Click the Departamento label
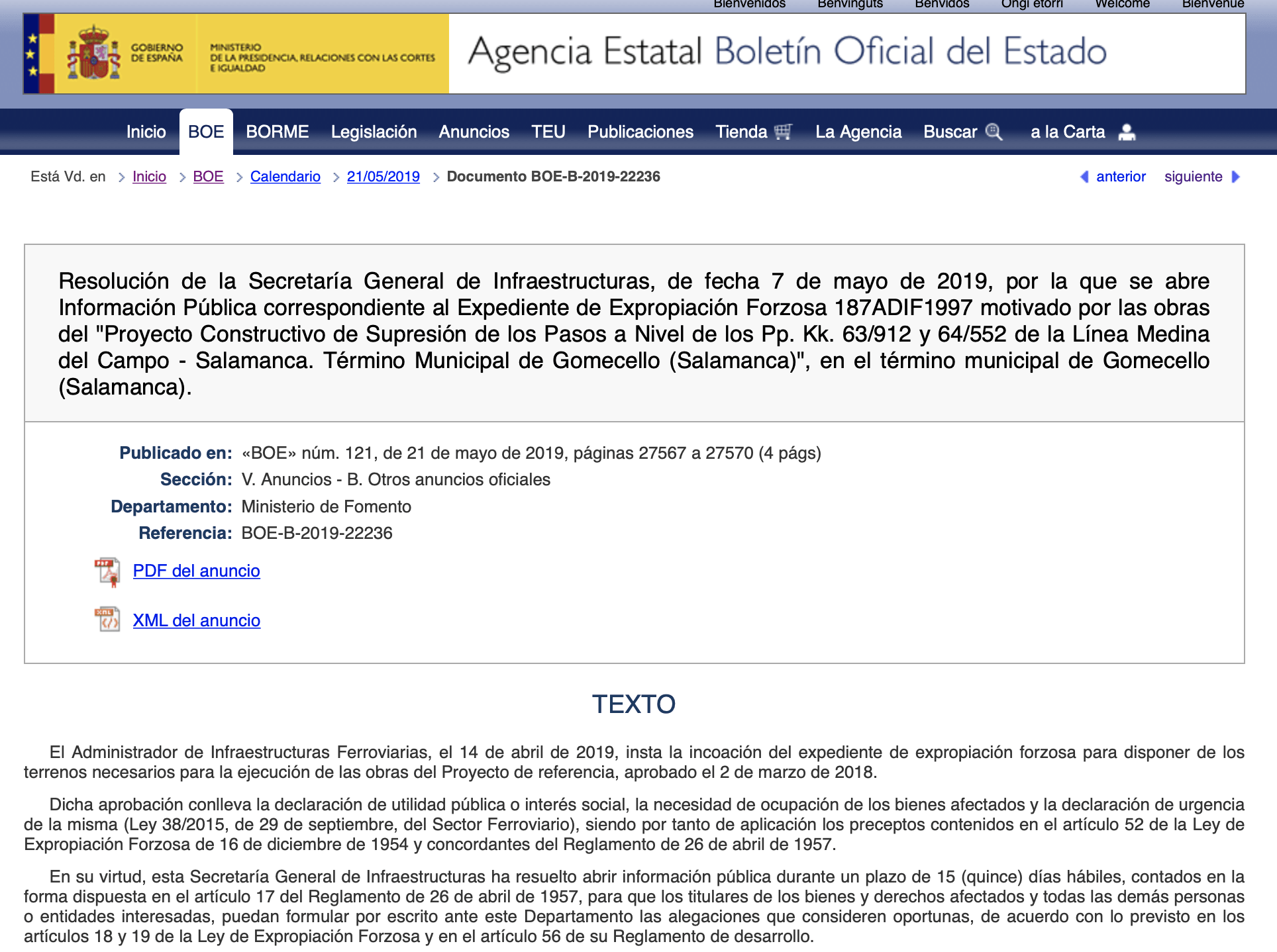The width and height of the screenshot is (1277, 952). 172,506
